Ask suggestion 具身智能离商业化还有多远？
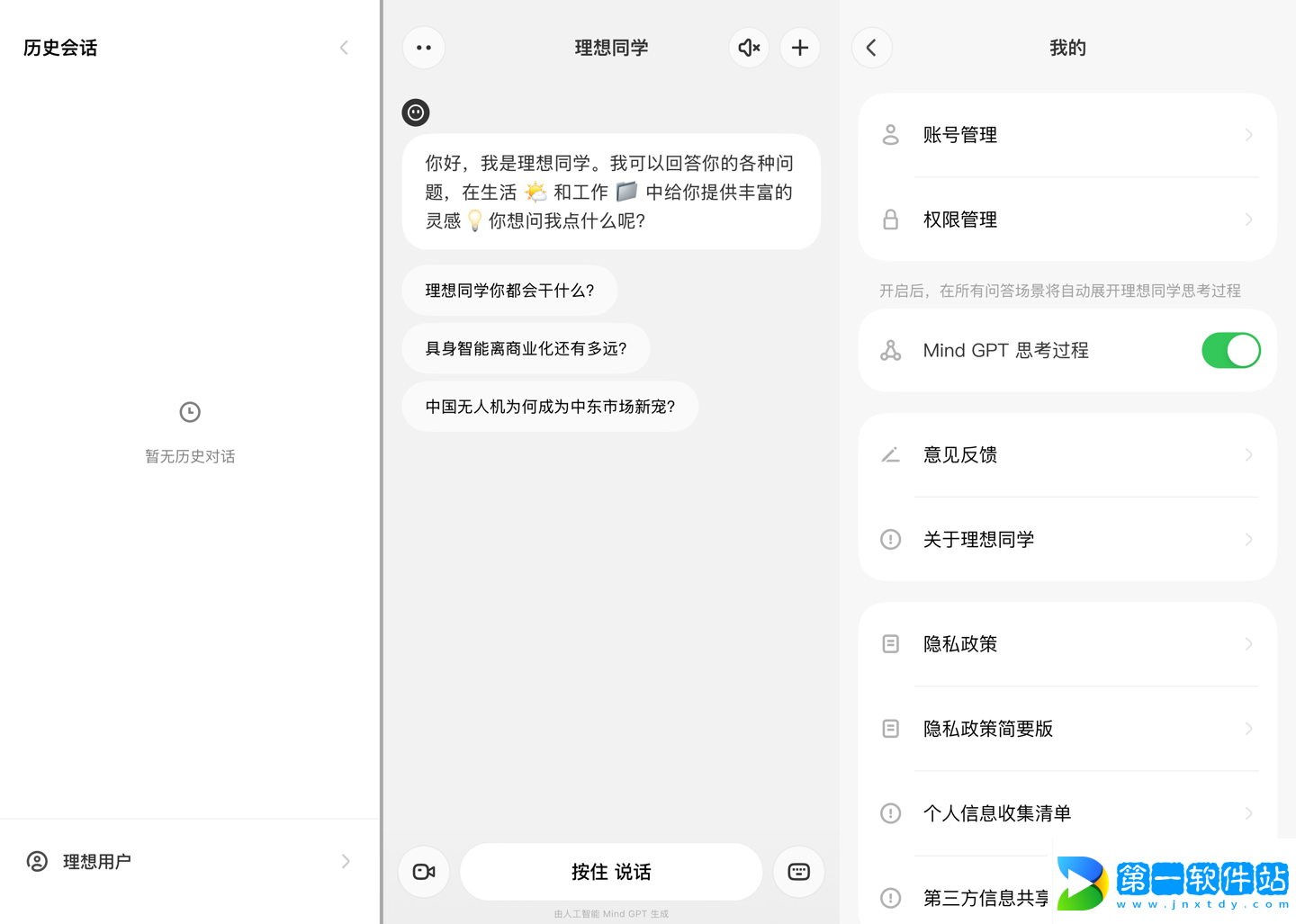The image size is (1296, 924). pos(526,348)
